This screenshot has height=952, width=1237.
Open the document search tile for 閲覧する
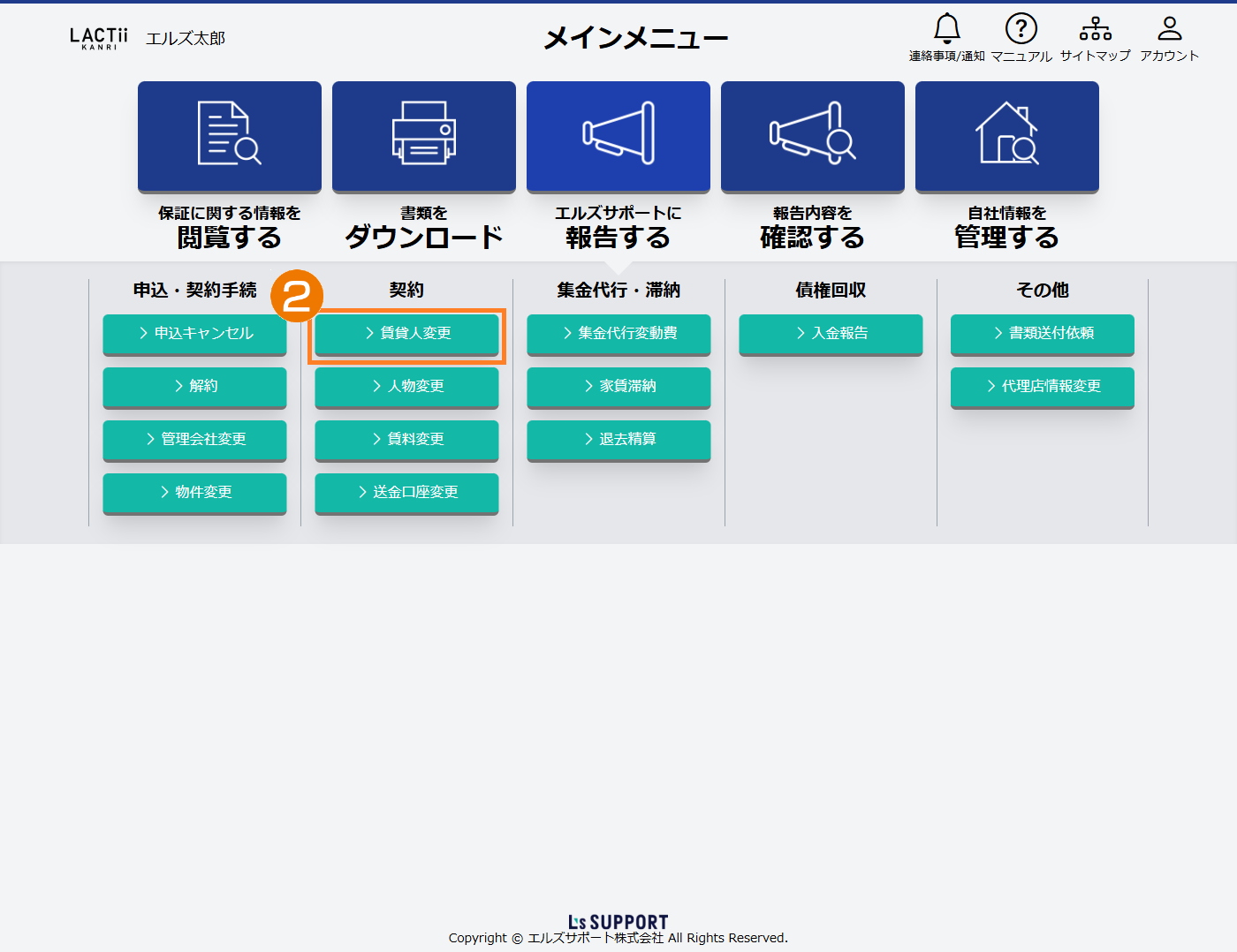point(230,136)
